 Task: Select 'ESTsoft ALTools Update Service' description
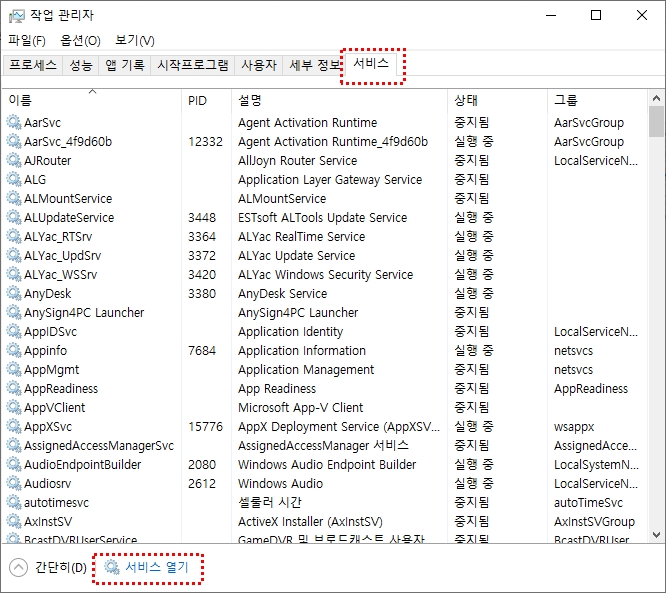(322, 217)
